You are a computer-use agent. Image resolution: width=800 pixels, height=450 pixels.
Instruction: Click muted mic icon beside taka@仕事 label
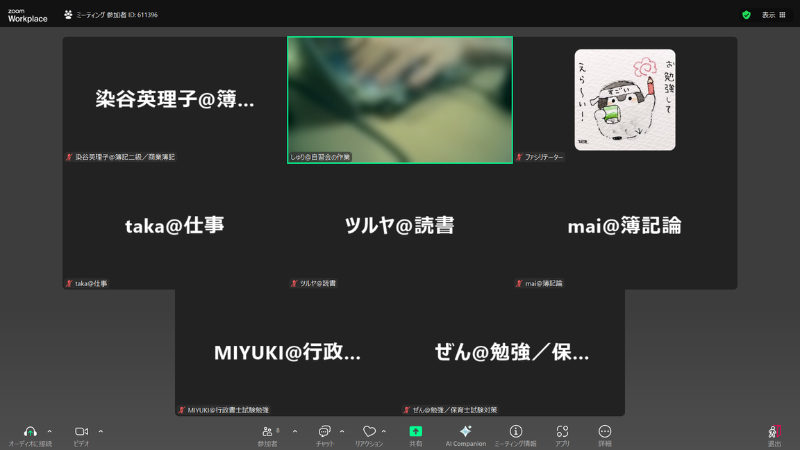click(69, 284)
